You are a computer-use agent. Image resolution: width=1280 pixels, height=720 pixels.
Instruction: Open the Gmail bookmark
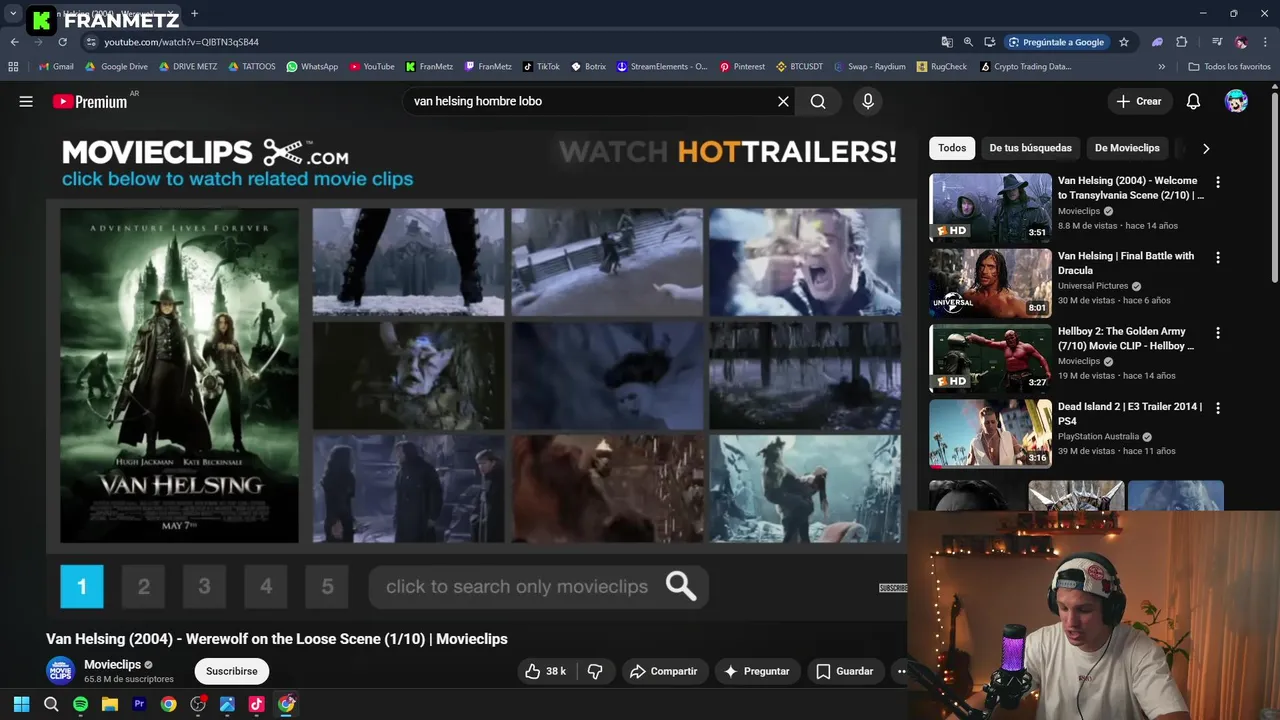(56, 67)
